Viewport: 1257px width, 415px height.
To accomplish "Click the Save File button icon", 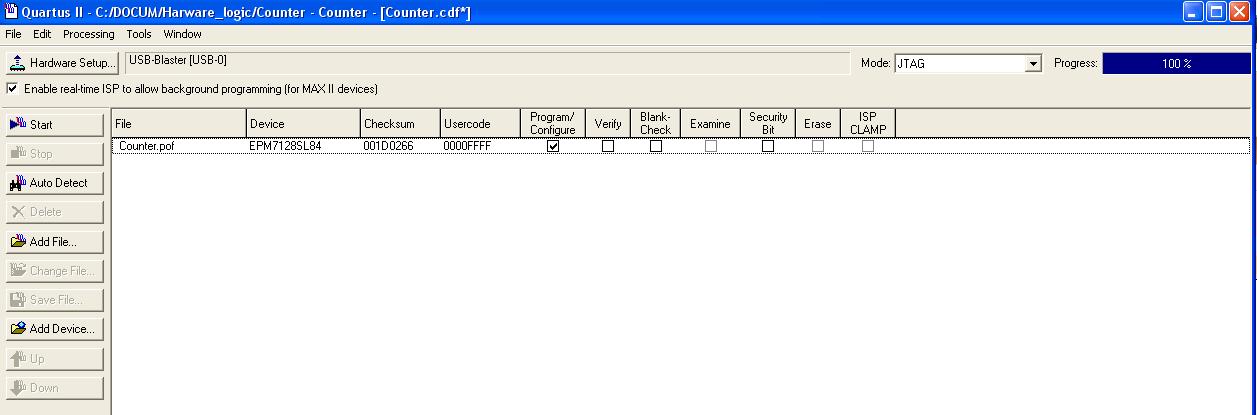I will click(18, 300).
